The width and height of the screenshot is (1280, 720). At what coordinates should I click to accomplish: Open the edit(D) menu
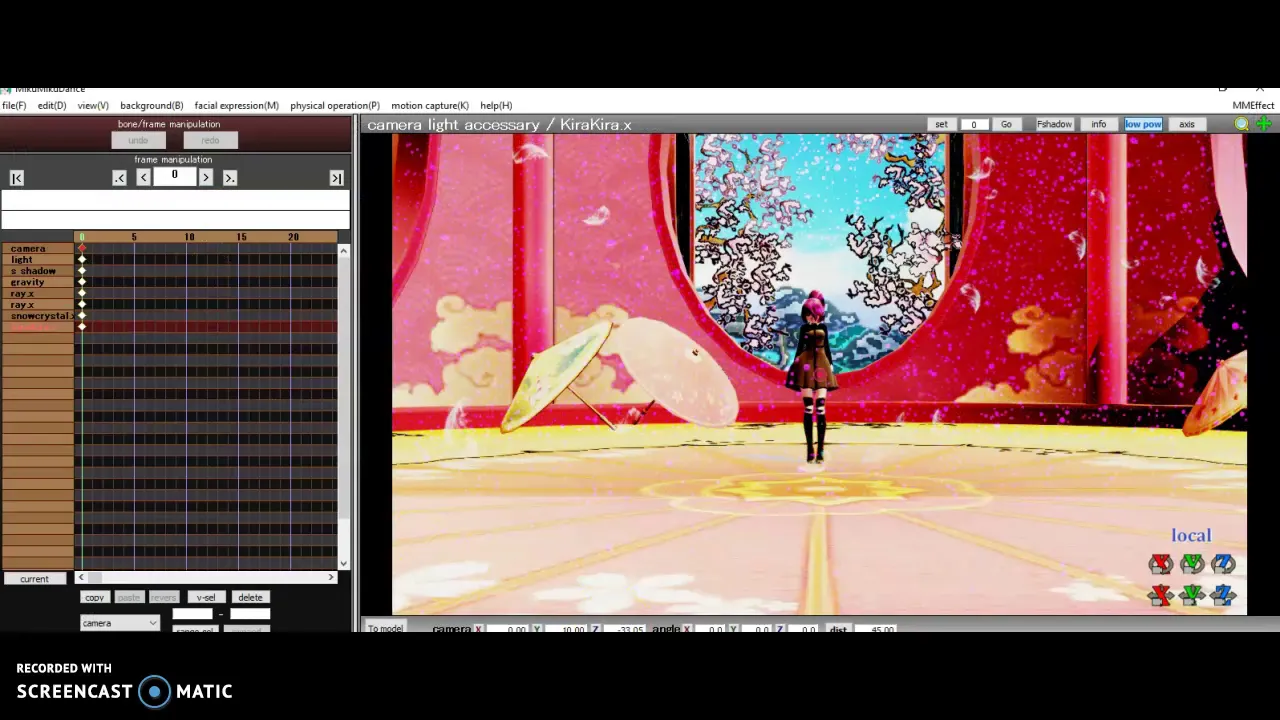[52, 105]
